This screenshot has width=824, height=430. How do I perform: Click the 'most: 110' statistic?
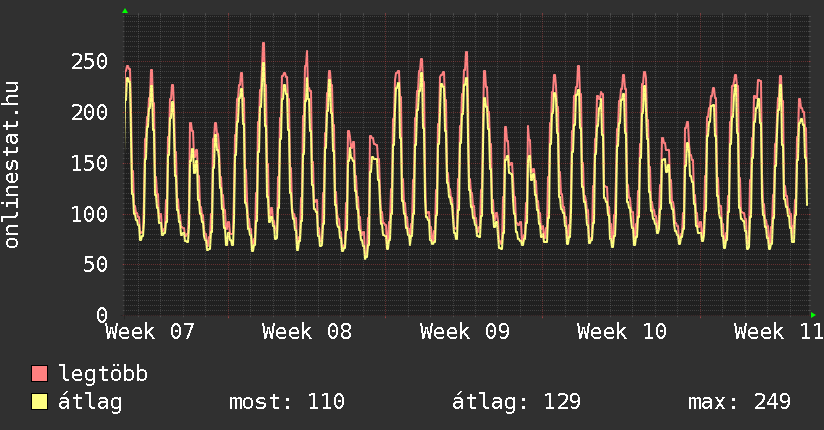tap(287, 402)
